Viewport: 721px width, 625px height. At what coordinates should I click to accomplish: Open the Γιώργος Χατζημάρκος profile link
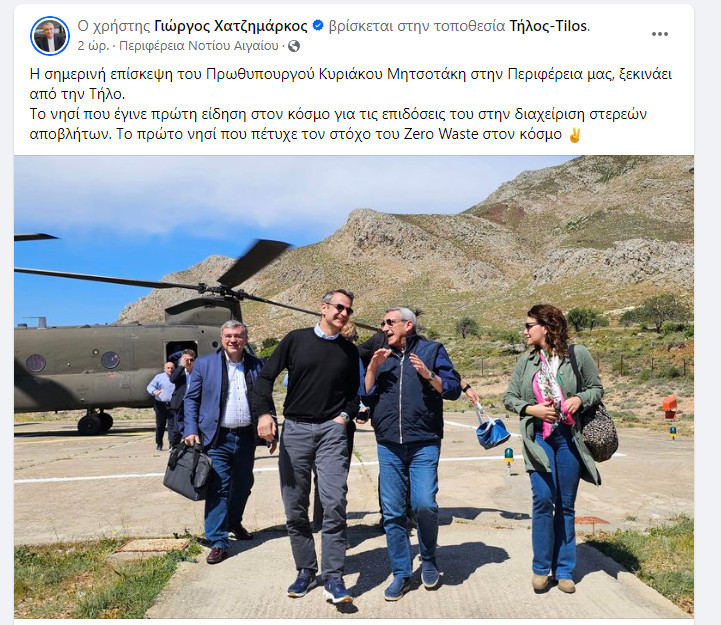tap(231, 26)
